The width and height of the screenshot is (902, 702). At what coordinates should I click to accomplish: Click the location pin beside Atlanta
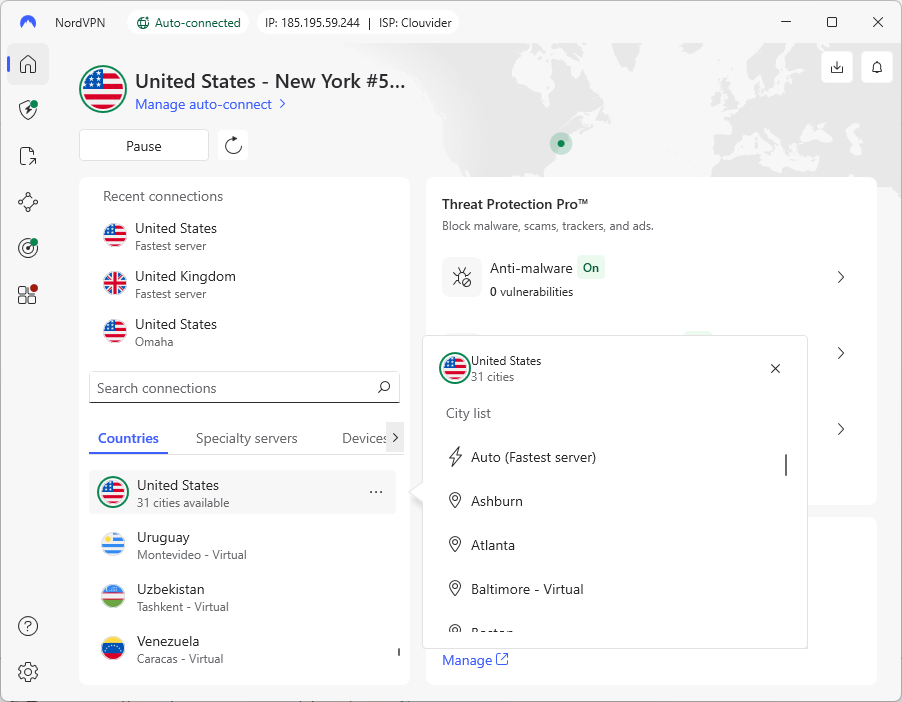[x=455, y=544]
